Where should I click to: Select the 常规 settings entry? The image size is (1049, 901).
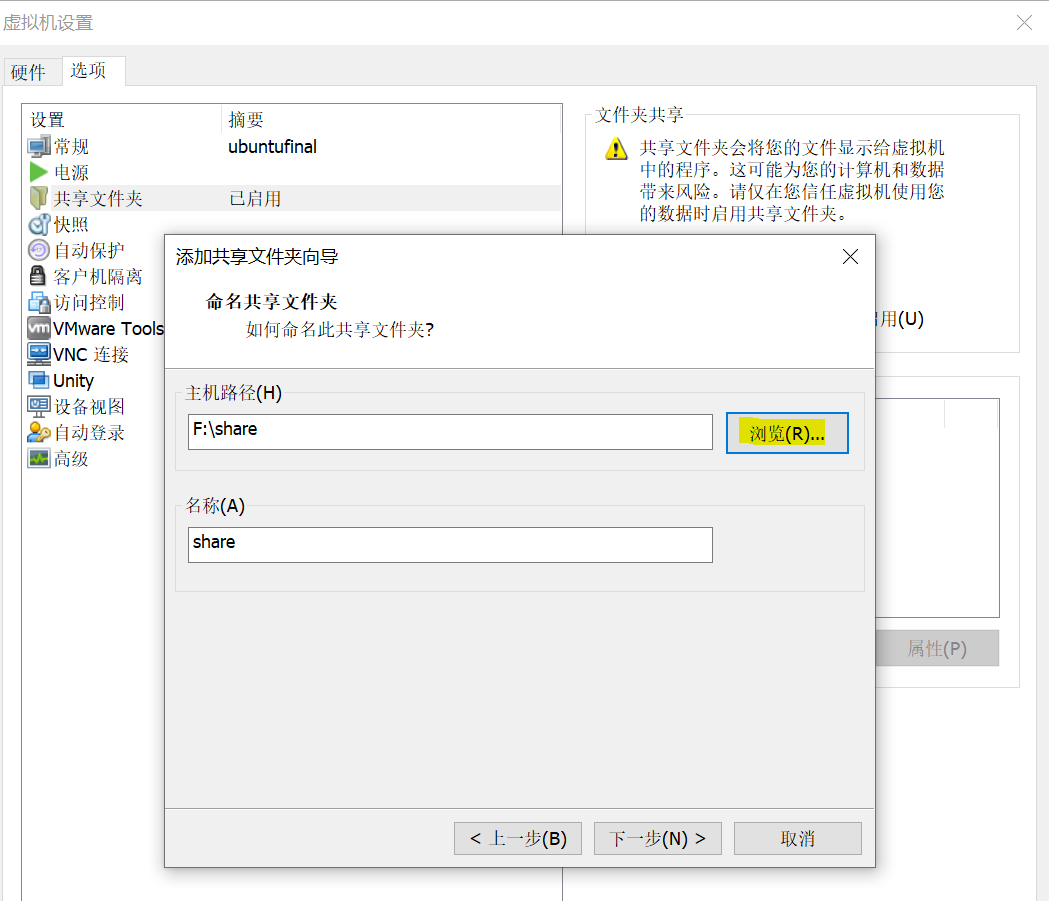pos(40,146)
